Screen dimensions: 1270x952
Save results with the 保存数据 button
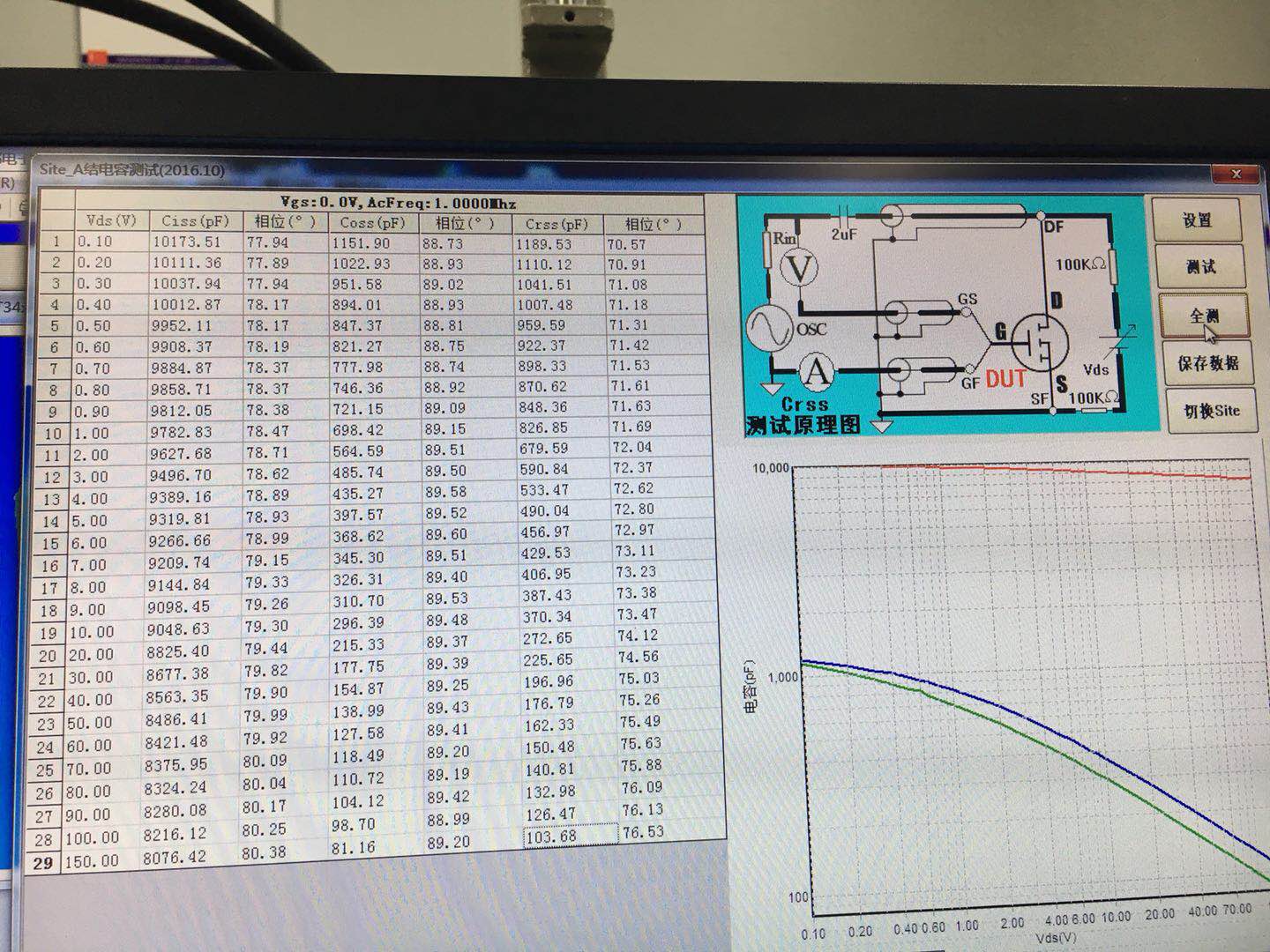pos(1207,363)
